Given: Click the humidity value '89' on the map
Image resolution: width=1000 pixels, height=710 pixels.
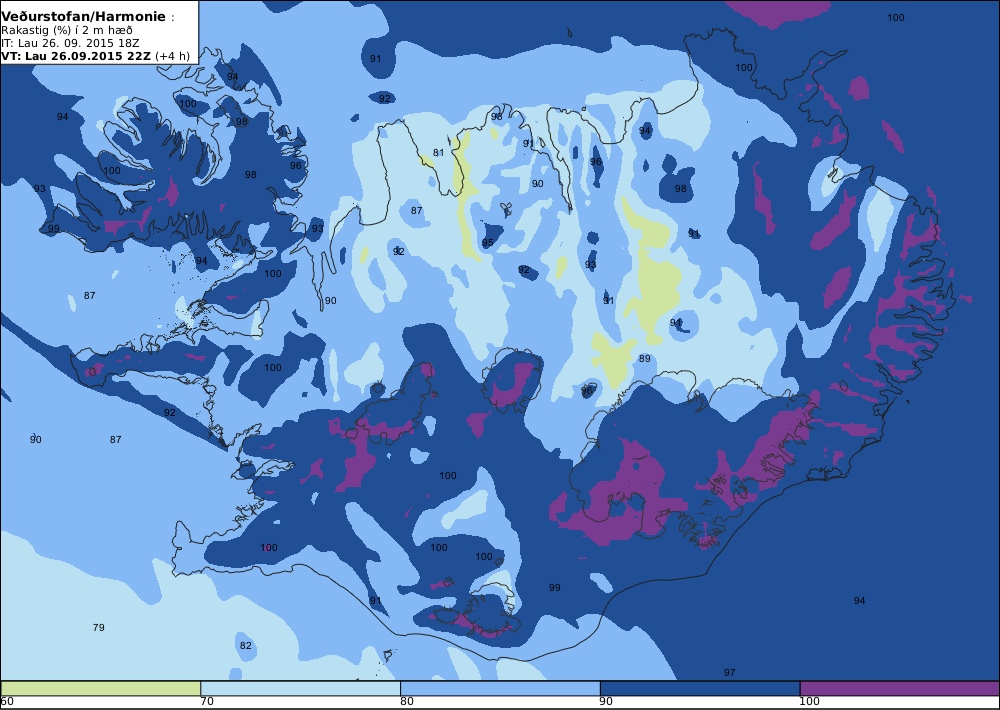Looking at the screenshot, I should 645,359.
